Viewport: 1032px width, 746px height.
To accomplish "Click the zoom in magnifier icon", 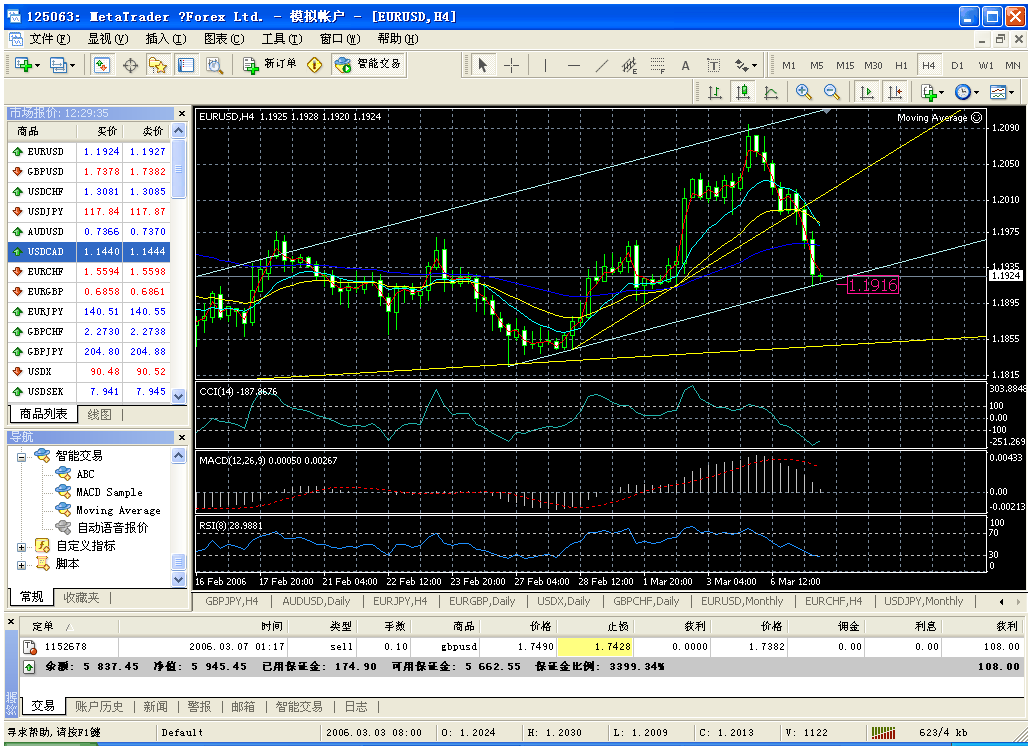I will tap(803, 92).
